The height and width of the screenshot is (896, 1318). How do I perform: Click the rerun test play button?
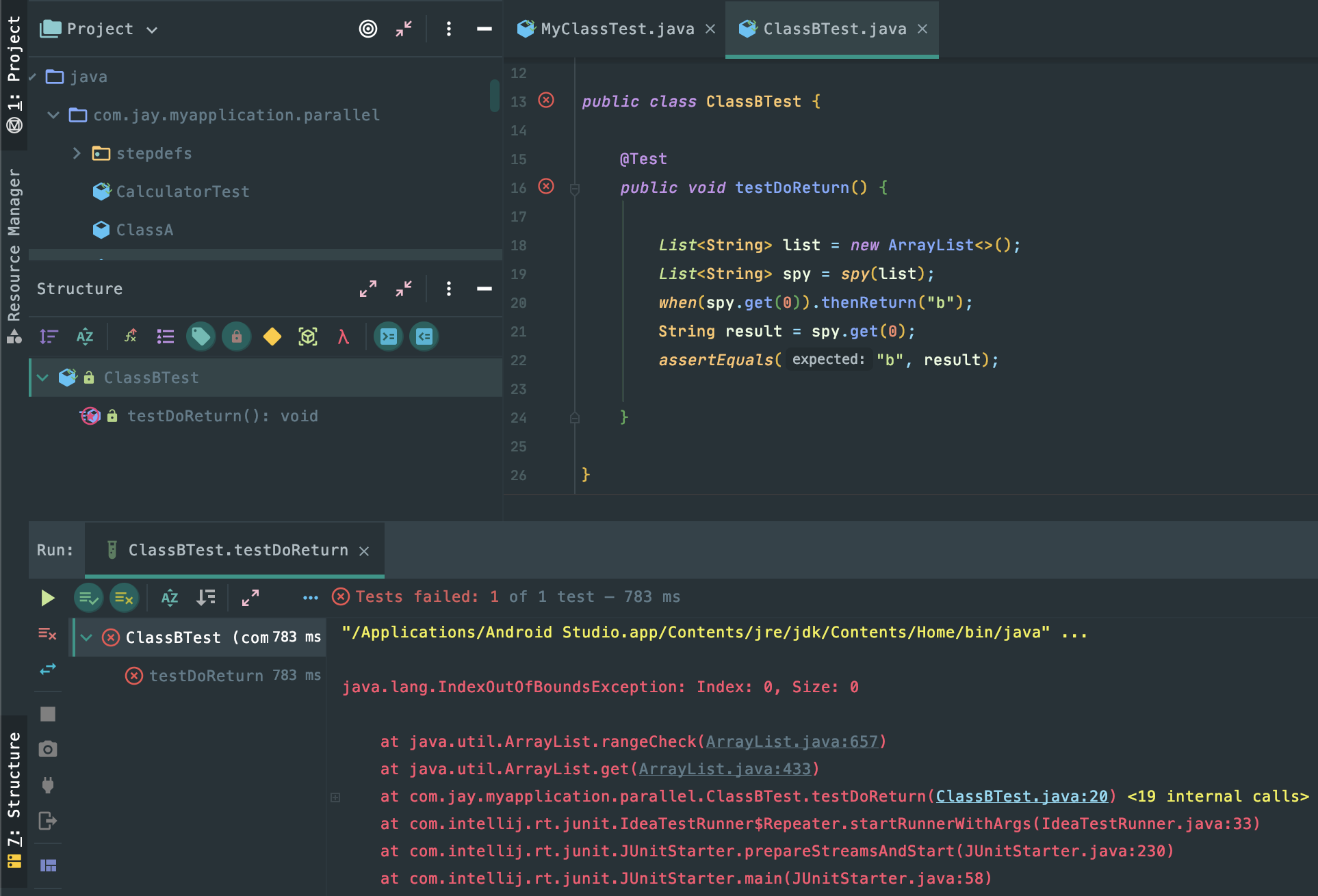click(47, 598)
